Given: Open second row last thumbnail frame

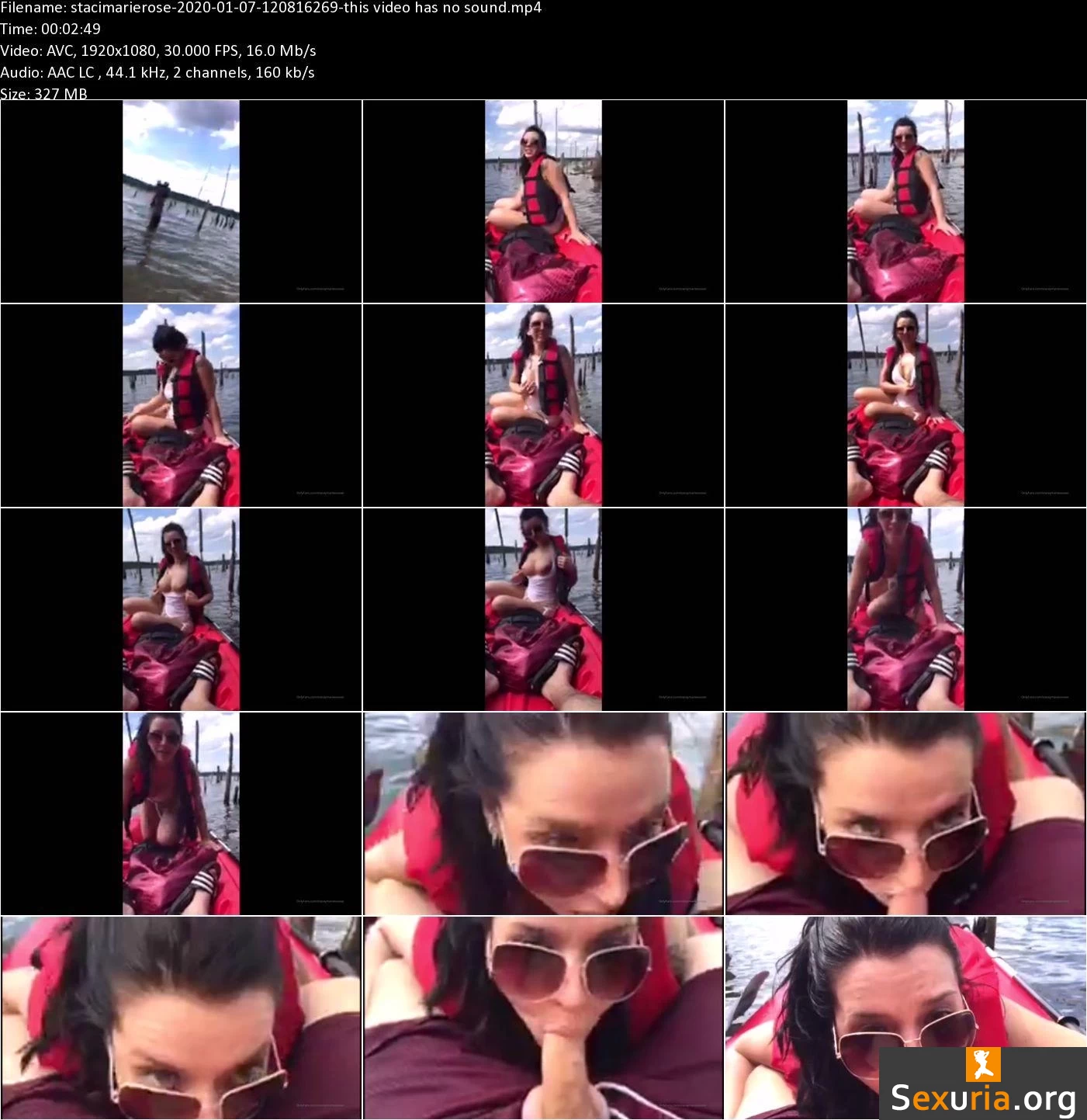Looking at the screenshot, I should click(x=905, y=405).
